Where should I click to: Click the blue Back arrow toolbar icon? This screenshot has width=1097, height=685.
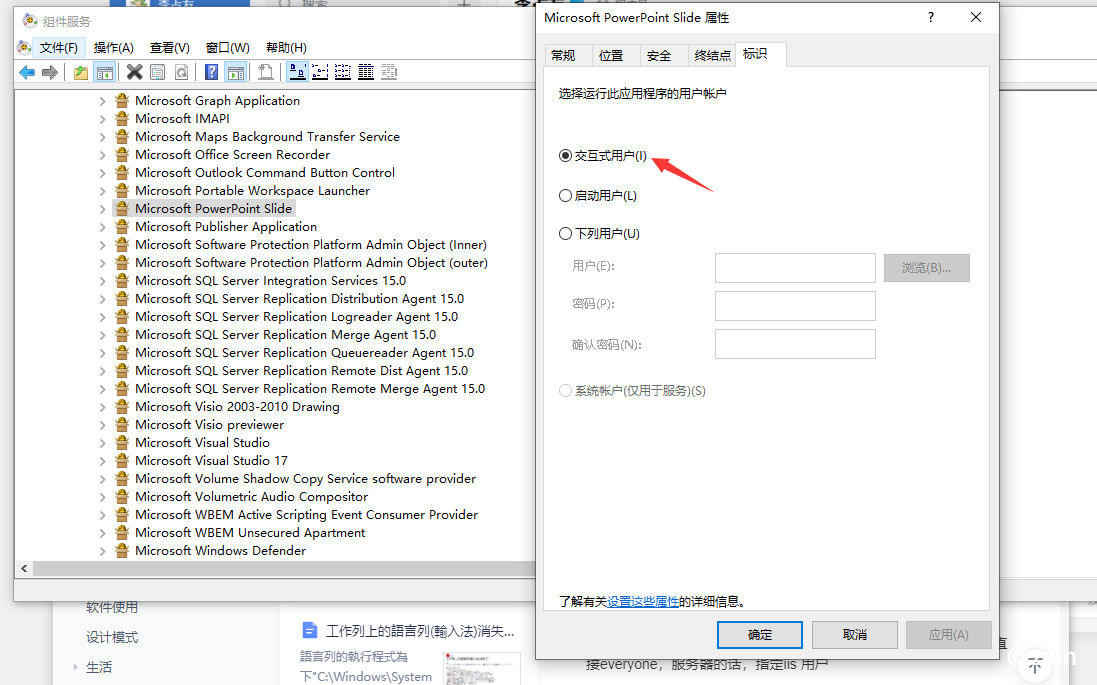(27, 72)
